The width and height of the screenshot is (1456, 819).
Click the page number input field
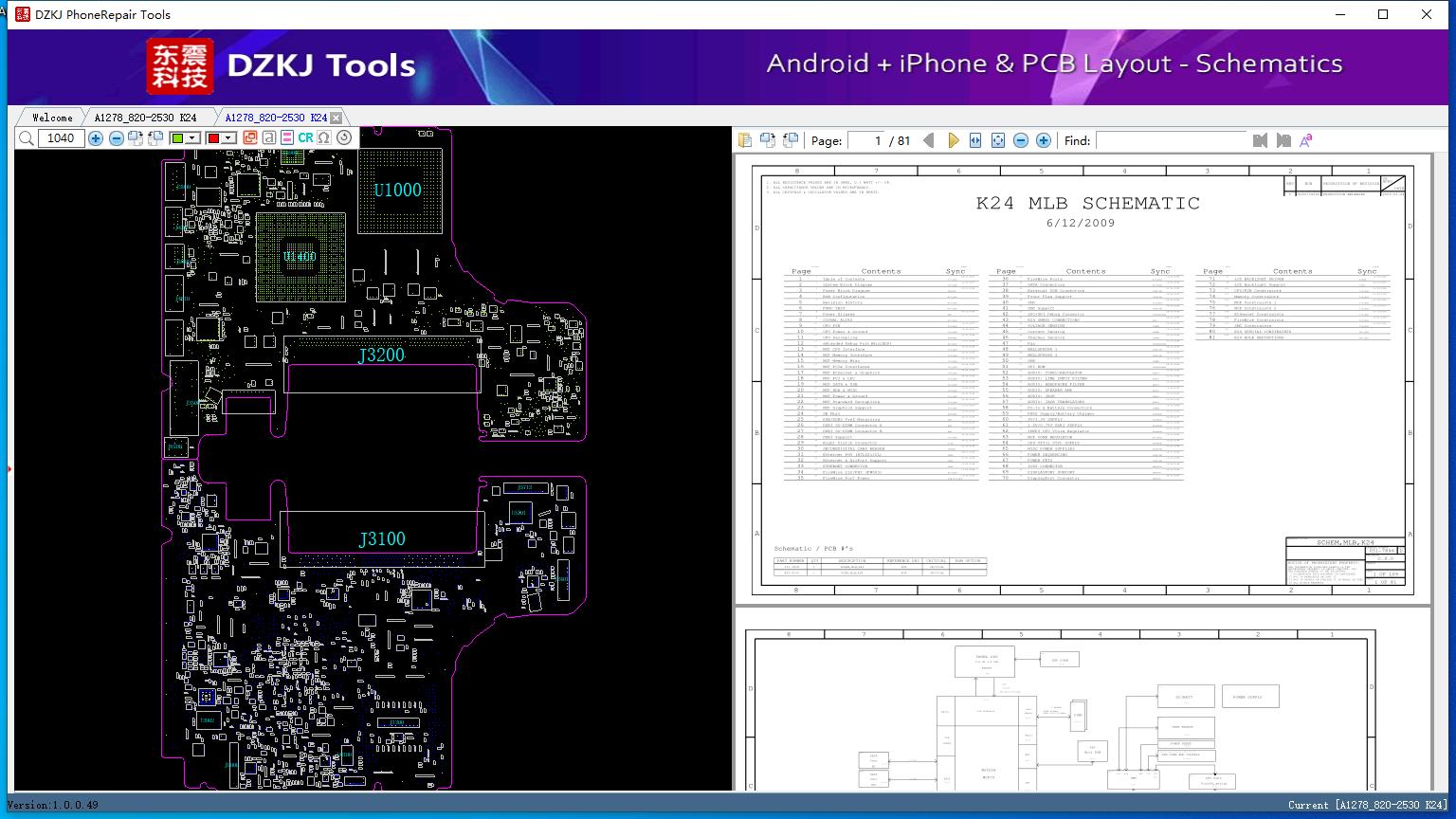coord(865,140)
